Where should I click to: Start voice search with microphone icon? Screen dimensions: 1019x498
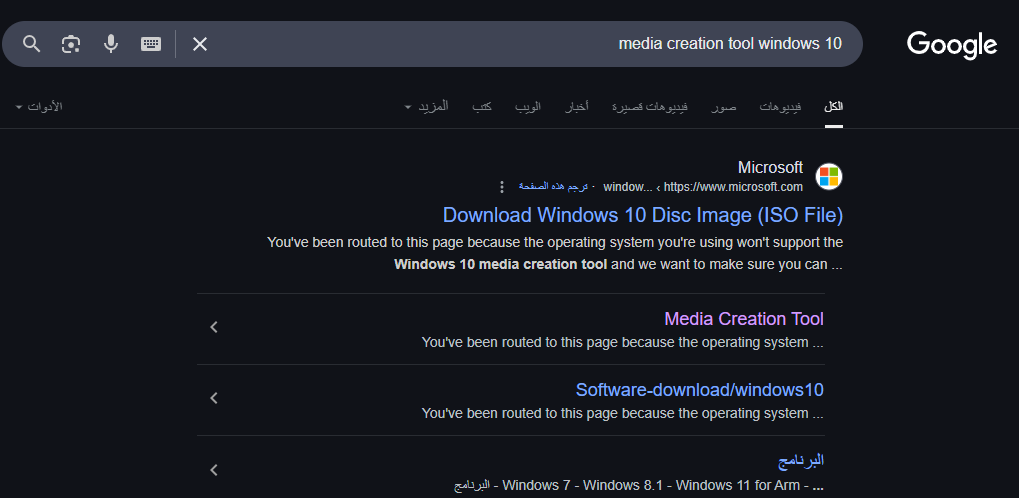pos(111,44)
